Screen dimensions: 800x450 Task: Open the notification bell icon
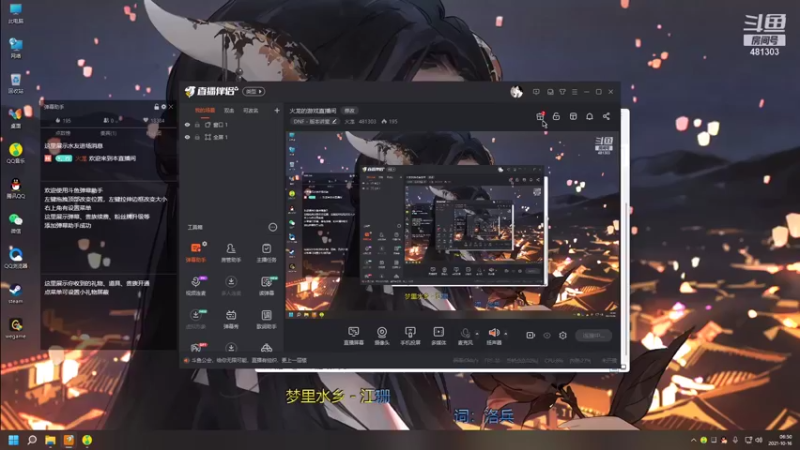[x=590, y=116]
